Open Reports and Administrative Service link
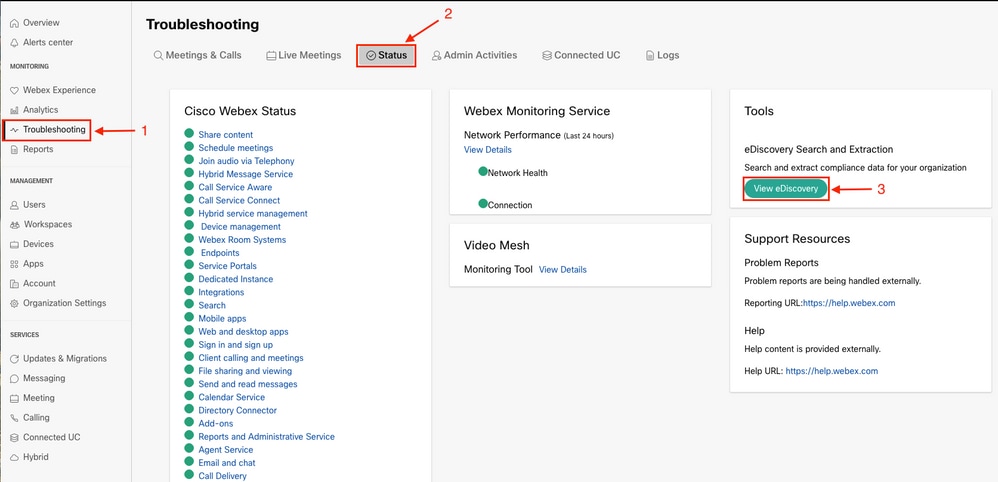 [x=267, y=437]
